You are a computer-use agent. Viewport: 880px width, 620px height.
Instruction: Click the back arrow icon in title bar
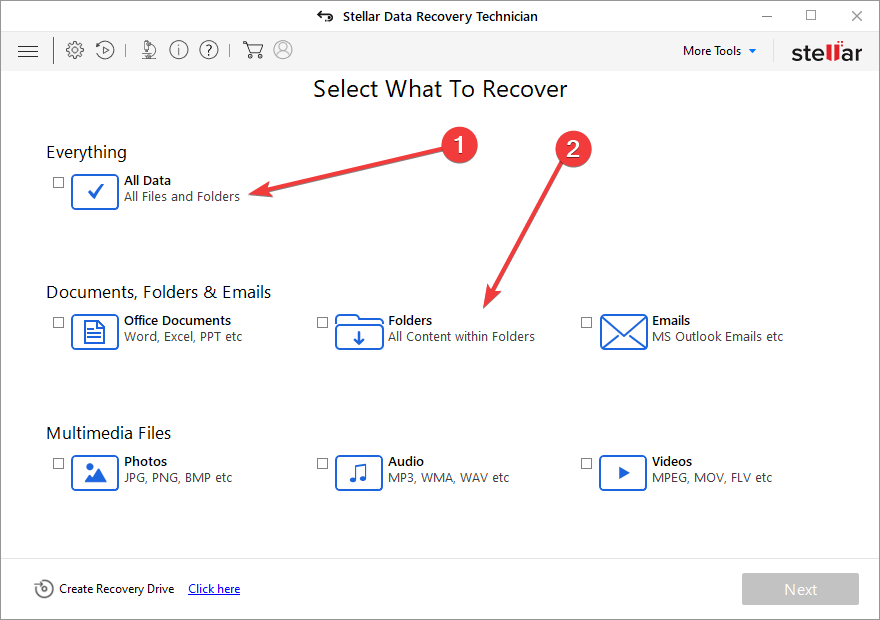click(x=325, y=16)
